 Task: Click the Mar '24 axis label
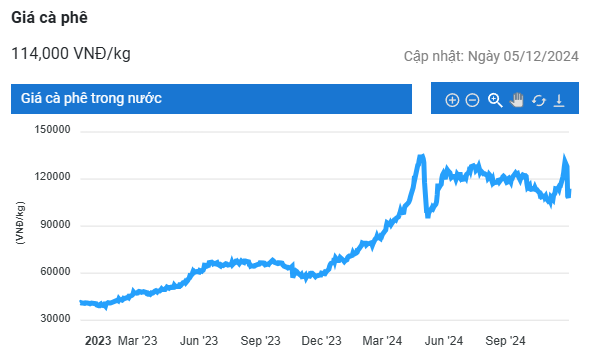point(382,340)
